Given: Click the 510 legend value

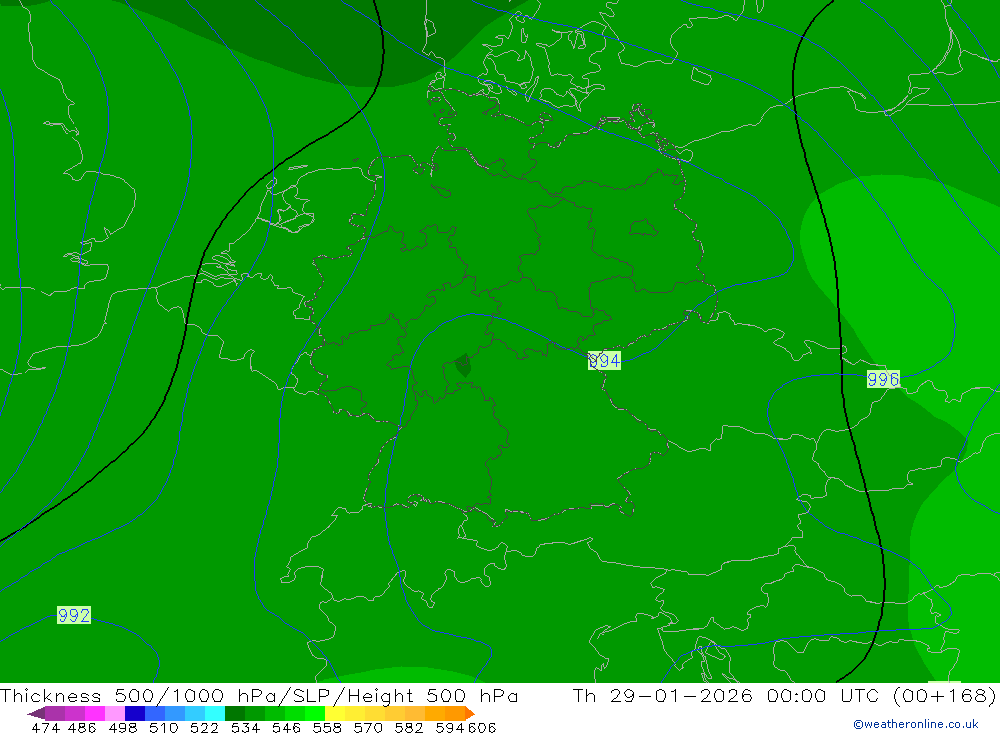Looking at the screenshot, I should (164, 727).
